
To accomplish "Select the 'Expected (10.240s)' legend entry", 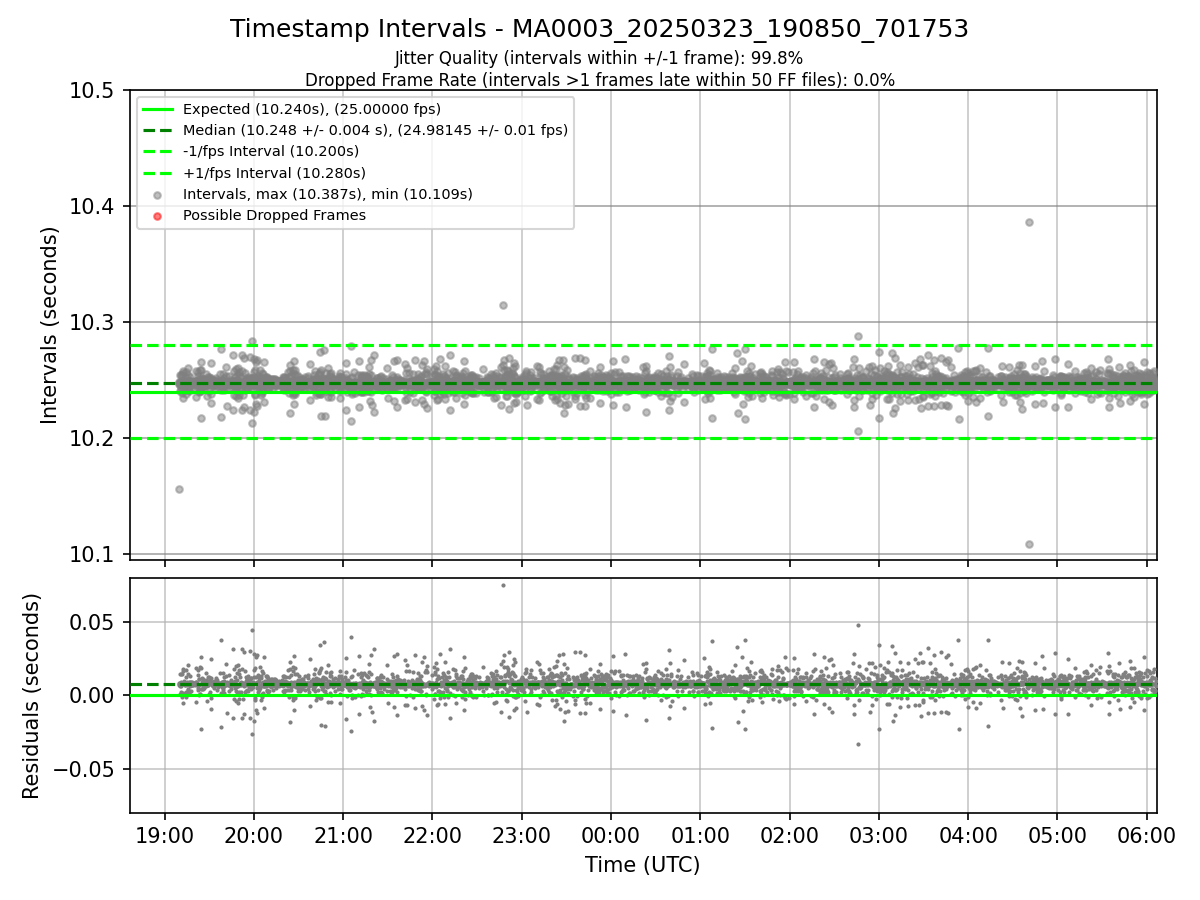I will coord(312,109).
